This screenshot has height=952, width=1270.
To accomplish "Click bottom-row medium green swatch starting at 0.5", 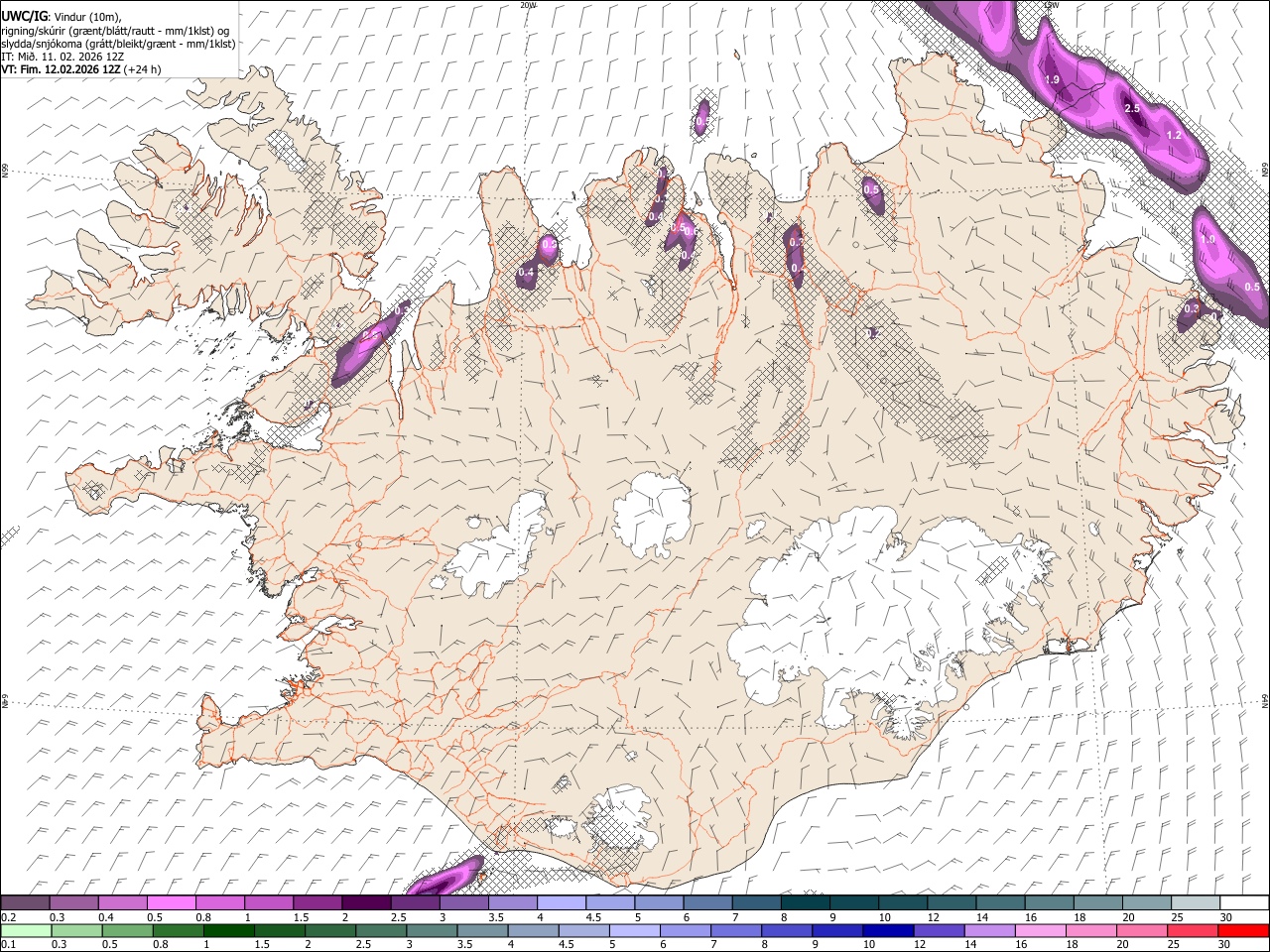I will click(x=128, y=930).
